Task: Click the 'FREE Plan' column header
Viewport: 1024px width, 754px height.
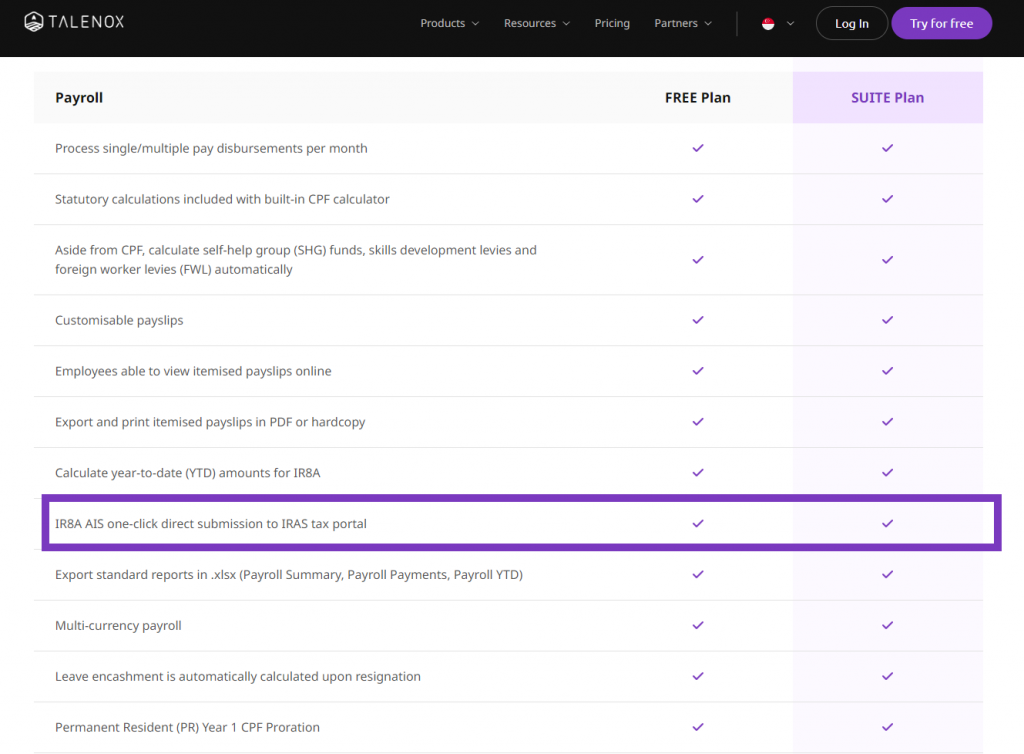Action: coord(697,98)
